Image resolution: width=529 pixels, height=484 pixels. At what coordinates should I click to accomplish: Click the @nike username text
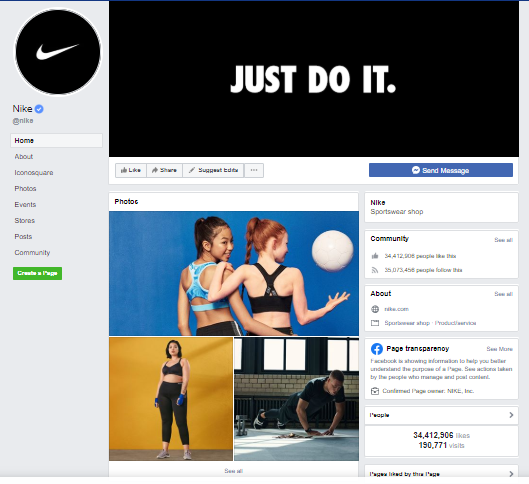click(x=23, y=121)
